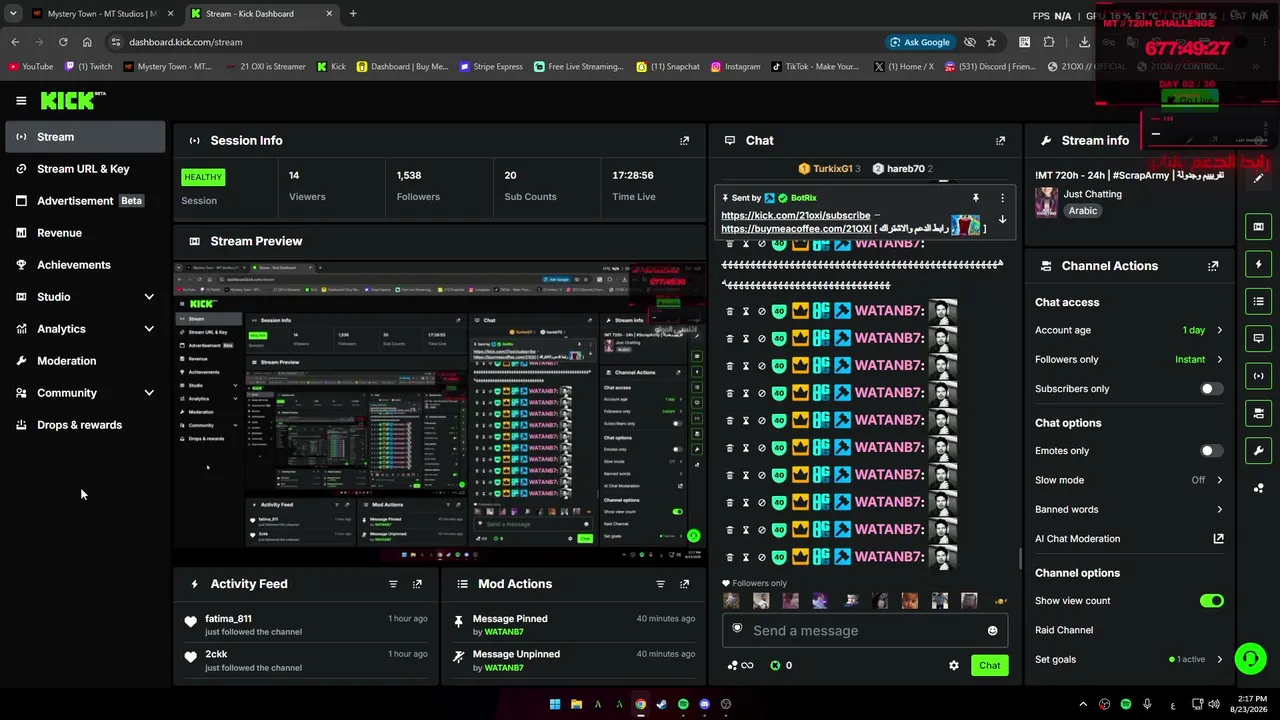This screenshot has height=720, width=1280.
Task: Open Slow mode settings
Action: [1129, 480]
